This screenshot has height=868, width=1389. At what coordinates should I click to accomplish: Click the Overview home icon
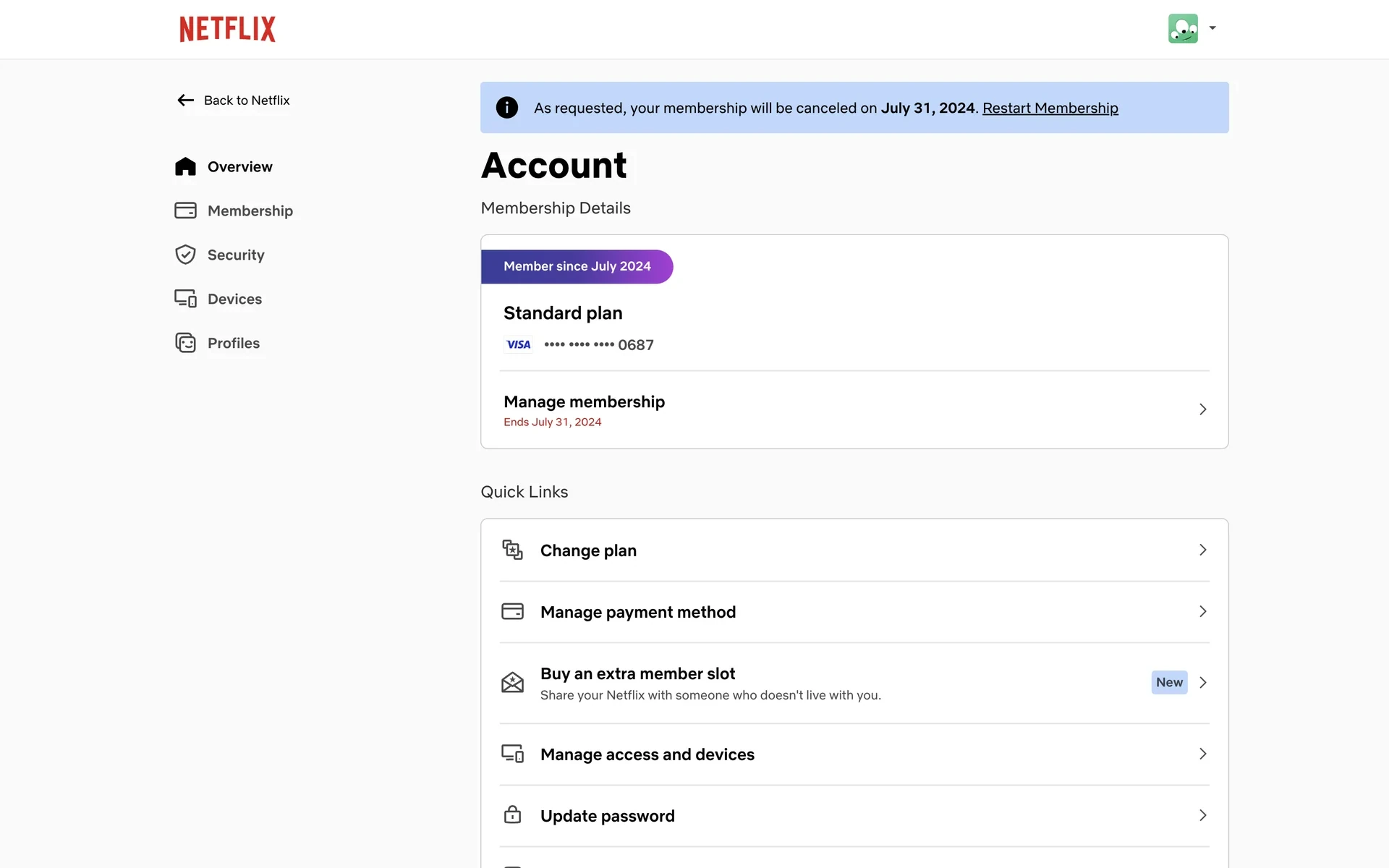coord(185,166)
